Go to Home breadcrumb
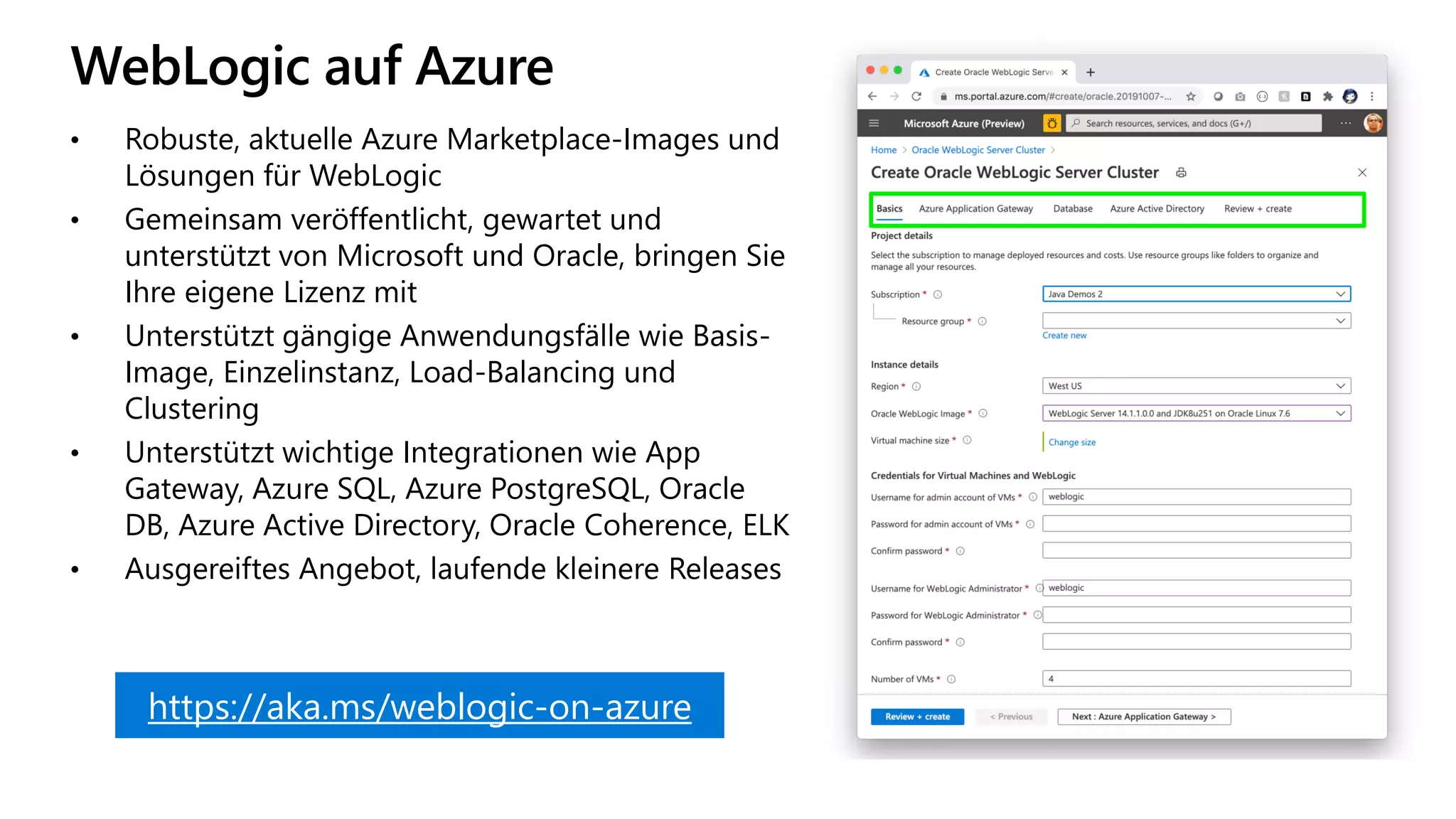Screen dimensions: 1456x819 pyautogui.click(x=884, y=150)
